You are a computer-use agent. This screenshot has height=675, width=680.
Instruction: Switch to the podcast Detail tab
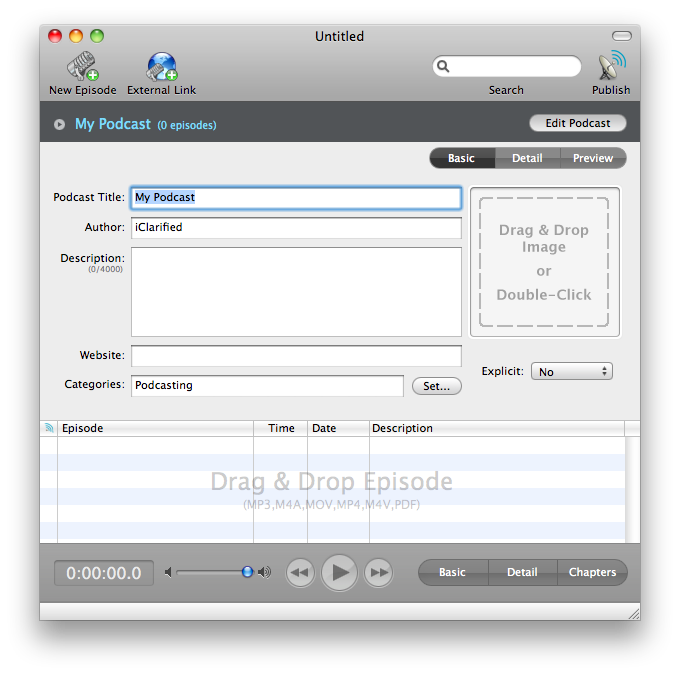527,158
